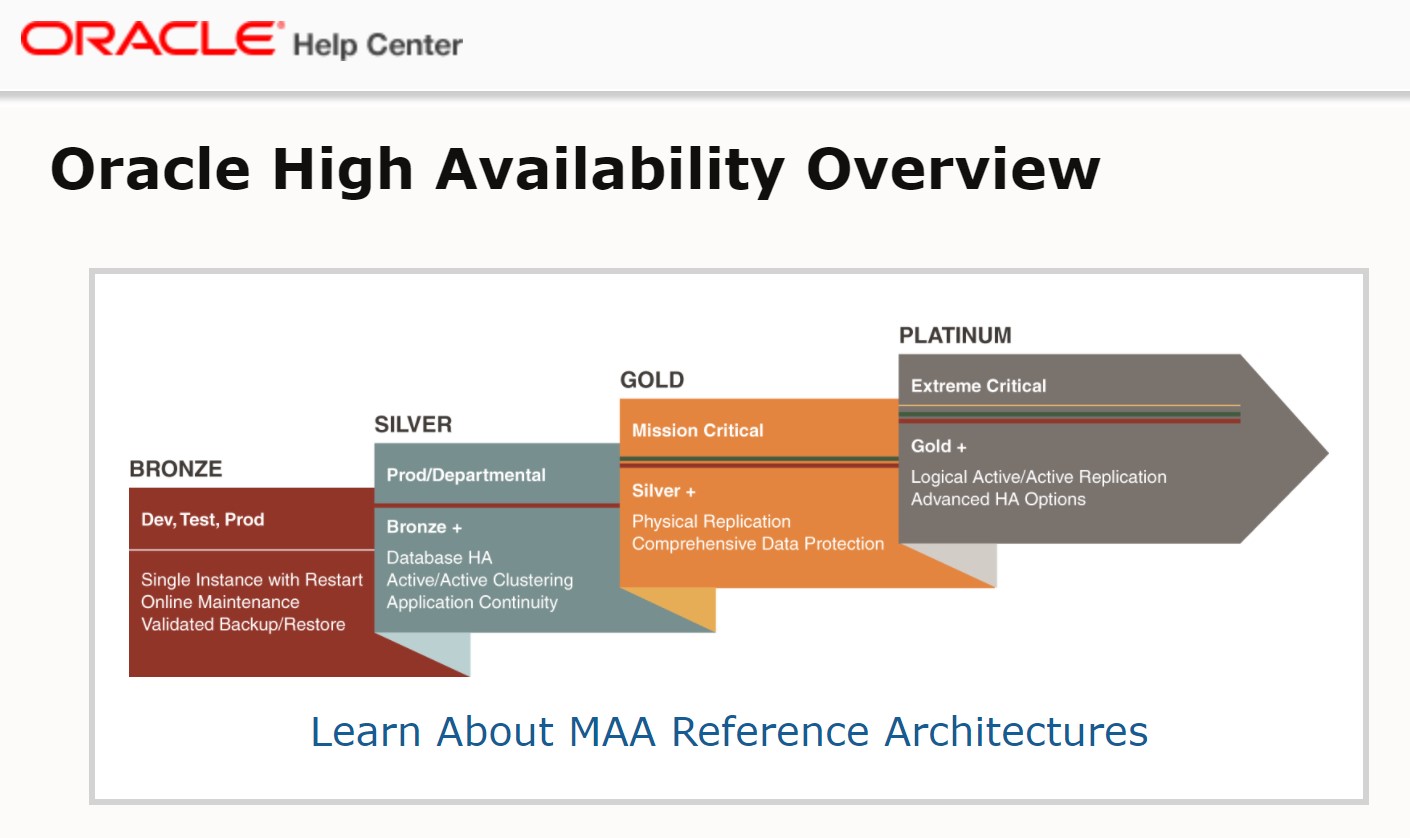Click Application Continuity text
This screenshot has height=838, width=1410.
(472, 602)
